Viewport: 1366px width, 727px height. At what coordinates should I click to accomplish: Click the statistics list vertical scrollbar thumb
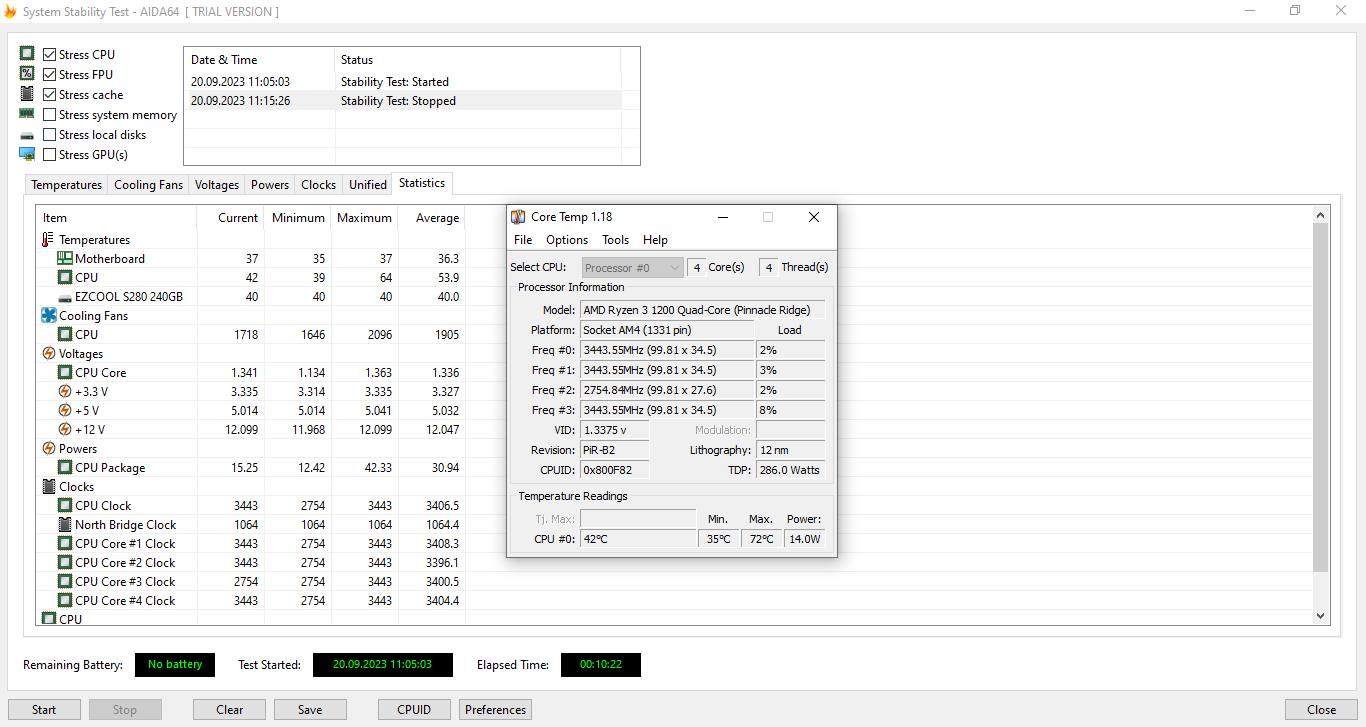tap(1321, 397)
